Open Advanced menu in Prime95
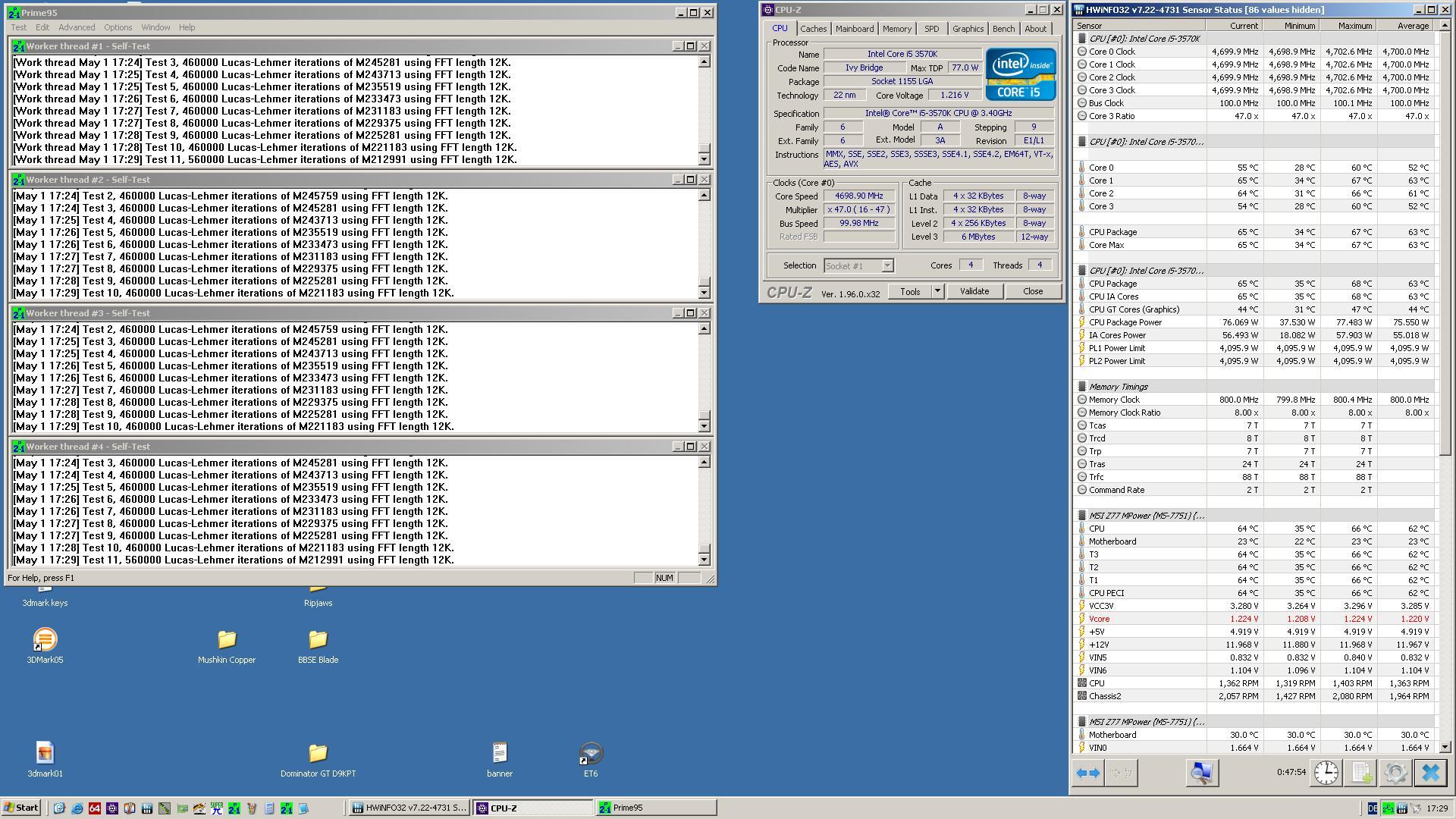The height and width of the screenshot is (819, 1456). [77, 27]
